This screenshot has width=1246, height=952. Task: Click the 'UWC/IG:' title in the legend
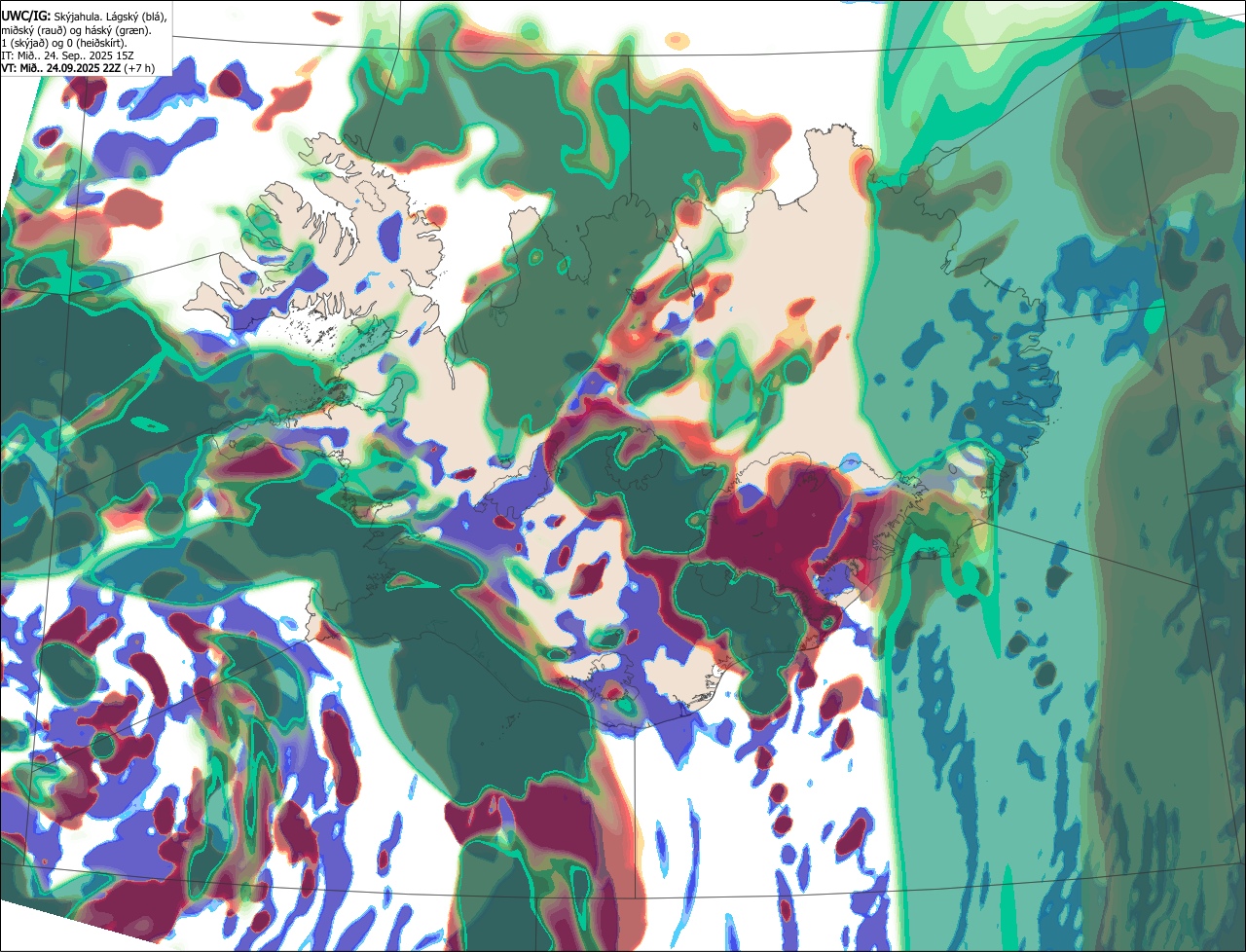[x=26, y=16]
